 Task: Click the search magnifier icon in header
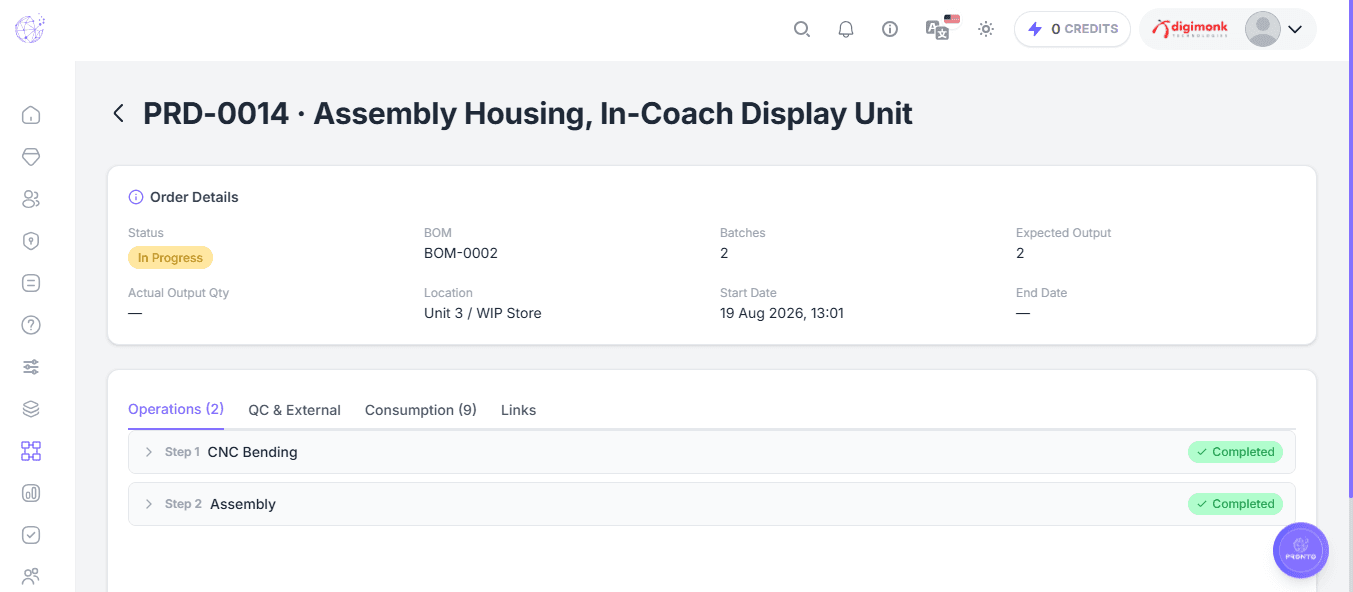point(802,29)
